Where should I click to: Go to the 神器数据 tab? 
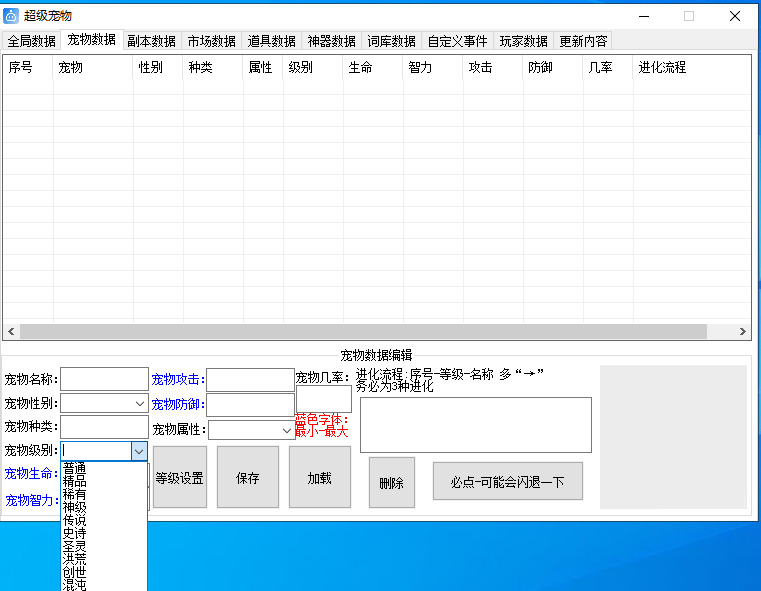[331, 41]
